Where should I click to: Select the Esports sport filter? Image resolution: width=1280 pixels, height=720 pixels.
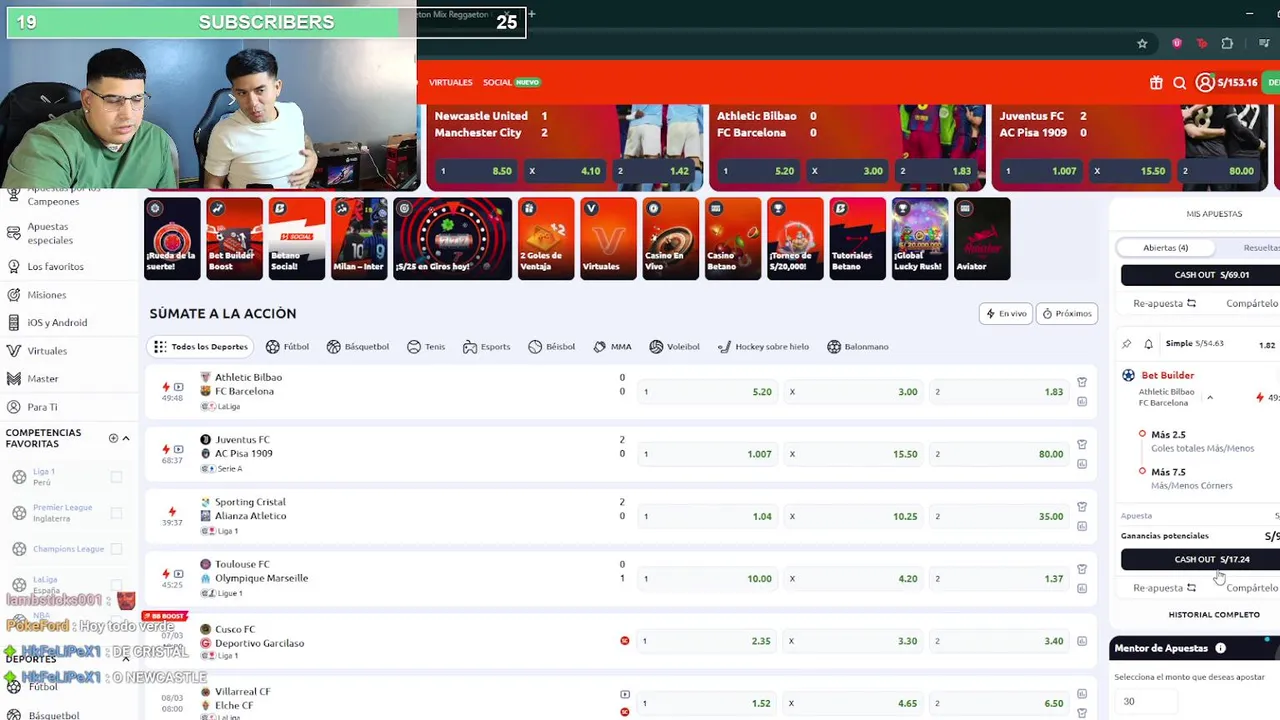coord(487,347)
